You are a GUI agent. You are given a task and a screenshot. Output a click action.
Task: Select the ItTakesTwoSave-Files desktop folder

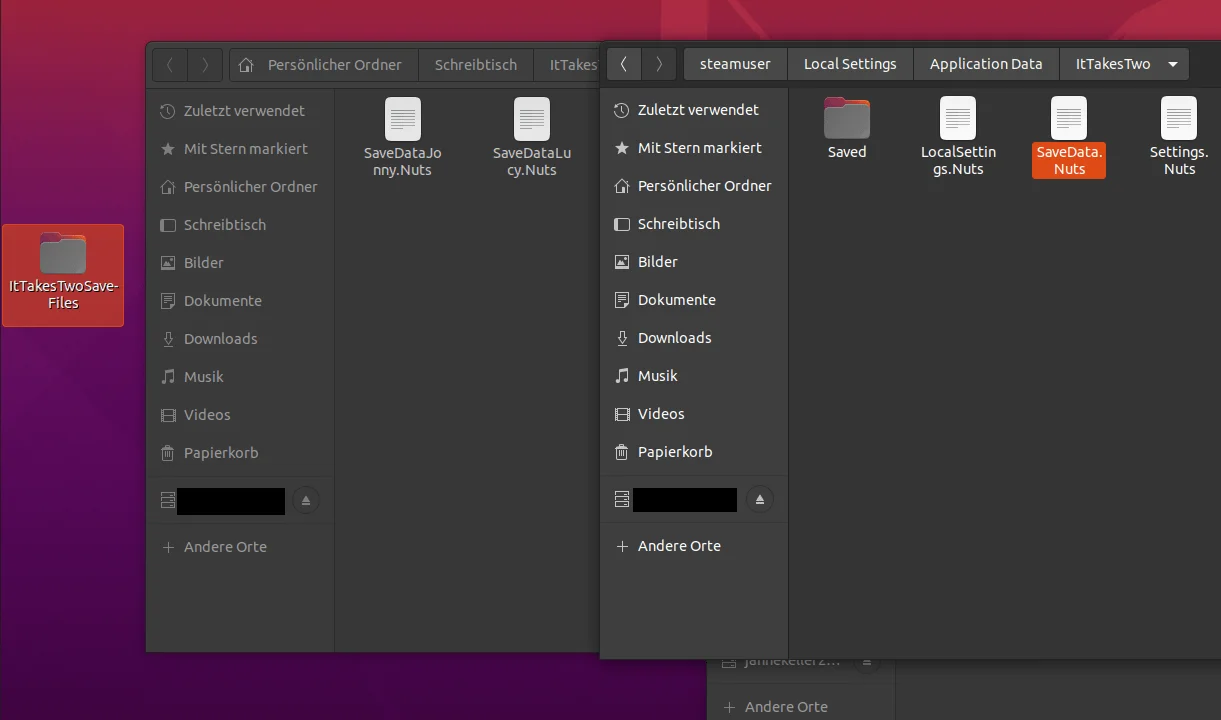point(63,275)
